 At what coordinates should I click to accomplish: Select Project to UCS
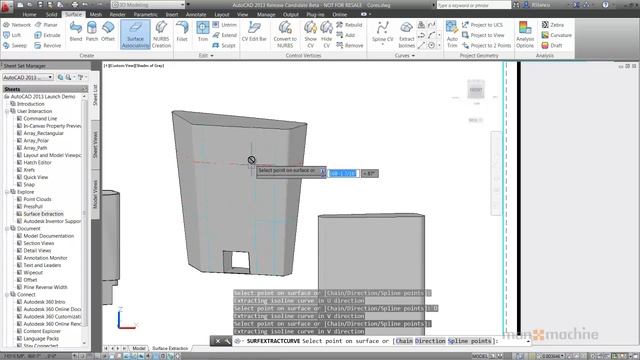tap(482, 25)
